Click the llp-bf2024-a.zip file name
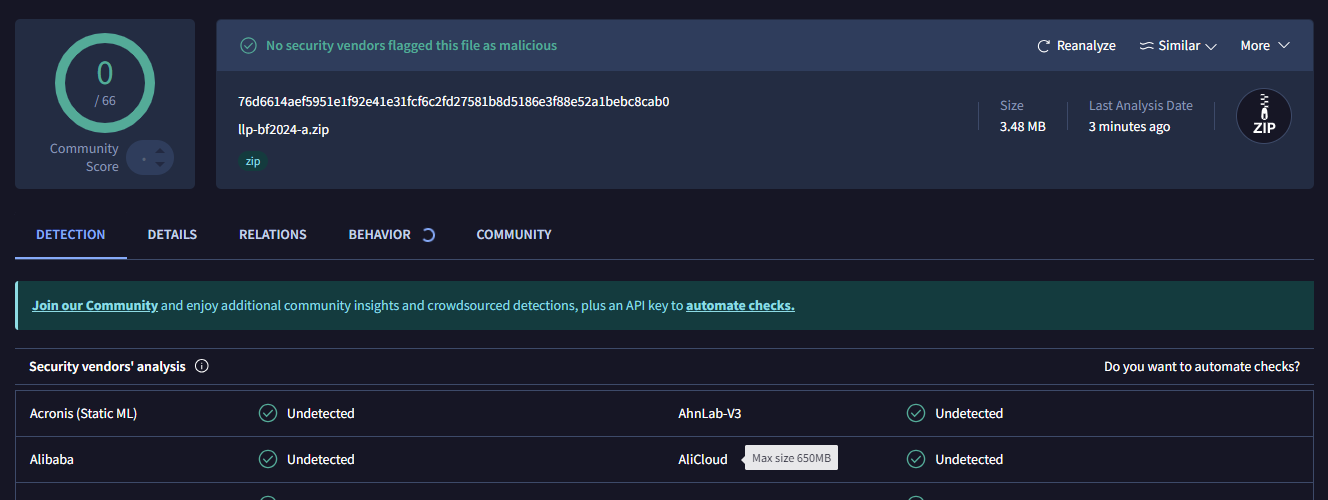The image size is (1328, 500). coord(283,129)
